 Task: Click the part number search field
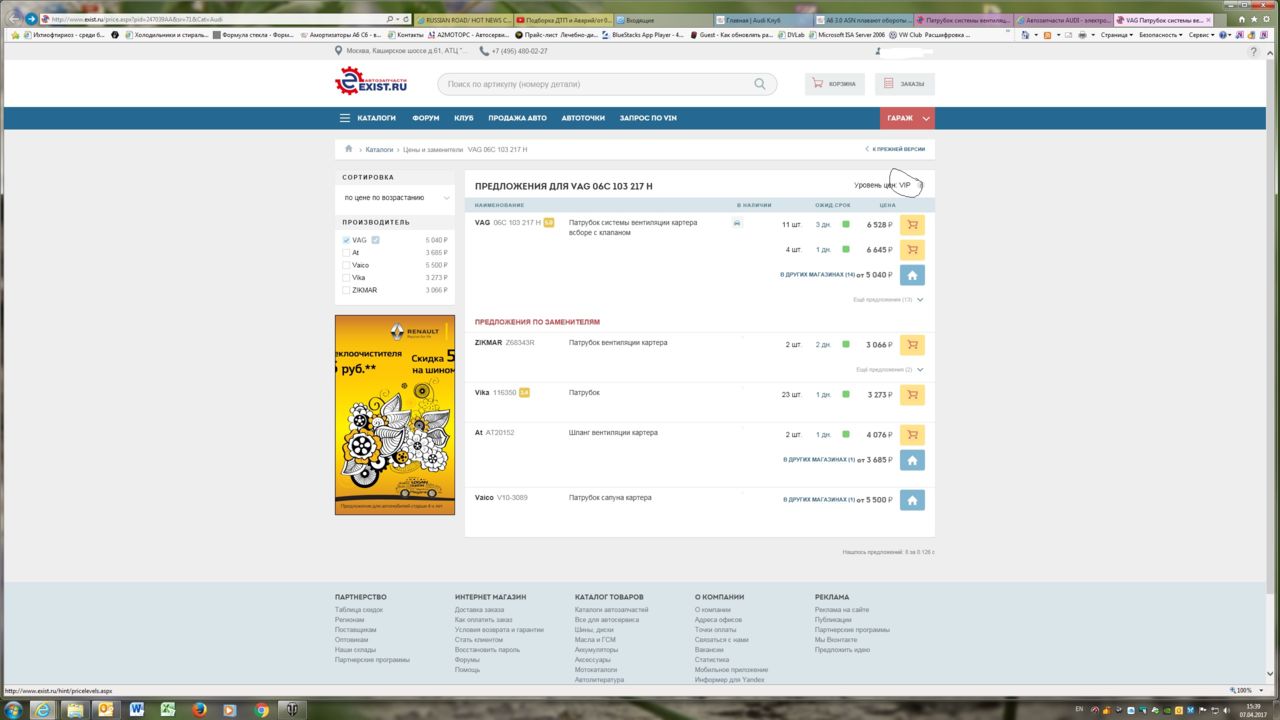click(x=598, y=85)
